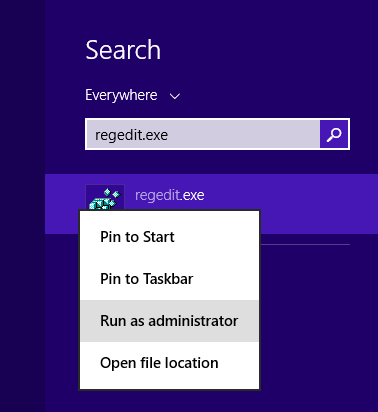Click the Search heading title
378x412 pixels.
[x=123, y=50]
